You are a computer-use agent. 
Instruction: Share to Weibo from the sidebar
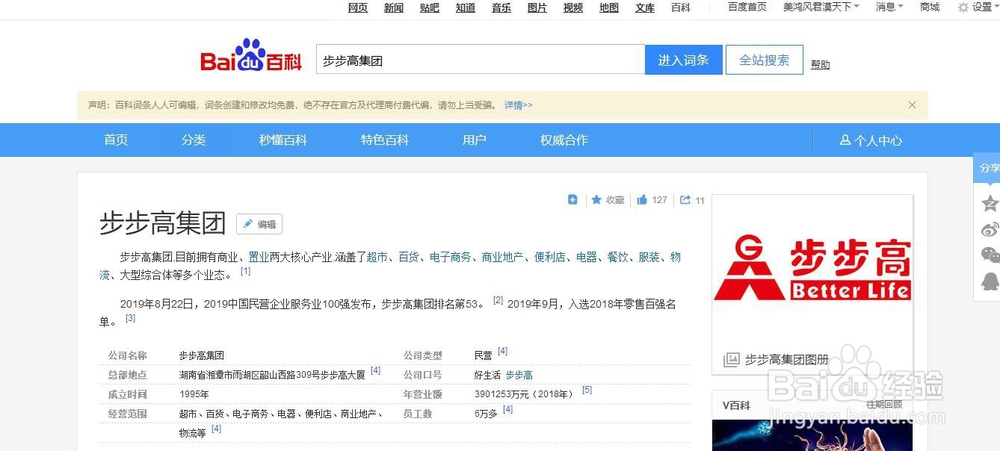[990, 230]
